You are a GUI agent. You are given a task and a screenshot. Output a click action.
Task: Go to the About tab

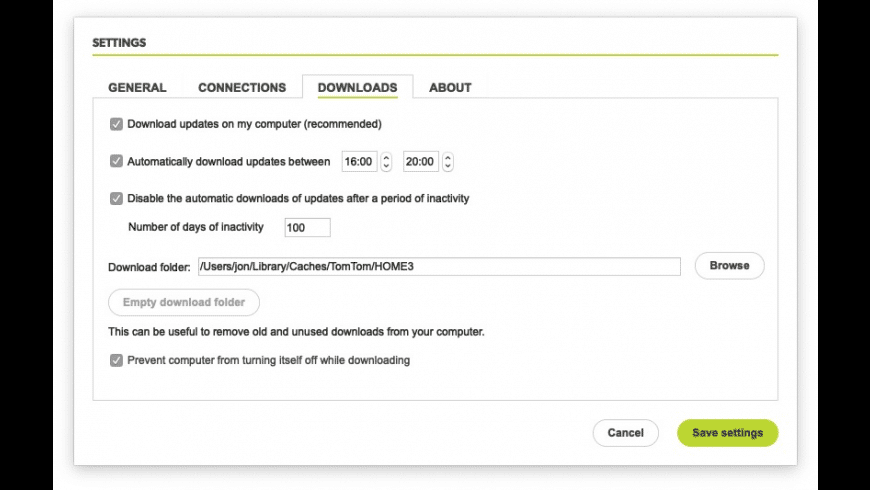tap(450, 88)
